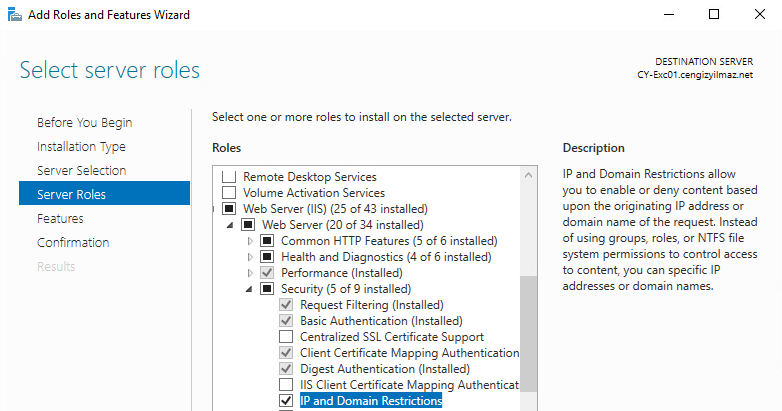The image size is (782, 411).
Task: Navigate to the Features step
Action: click(x=60, y=219)
